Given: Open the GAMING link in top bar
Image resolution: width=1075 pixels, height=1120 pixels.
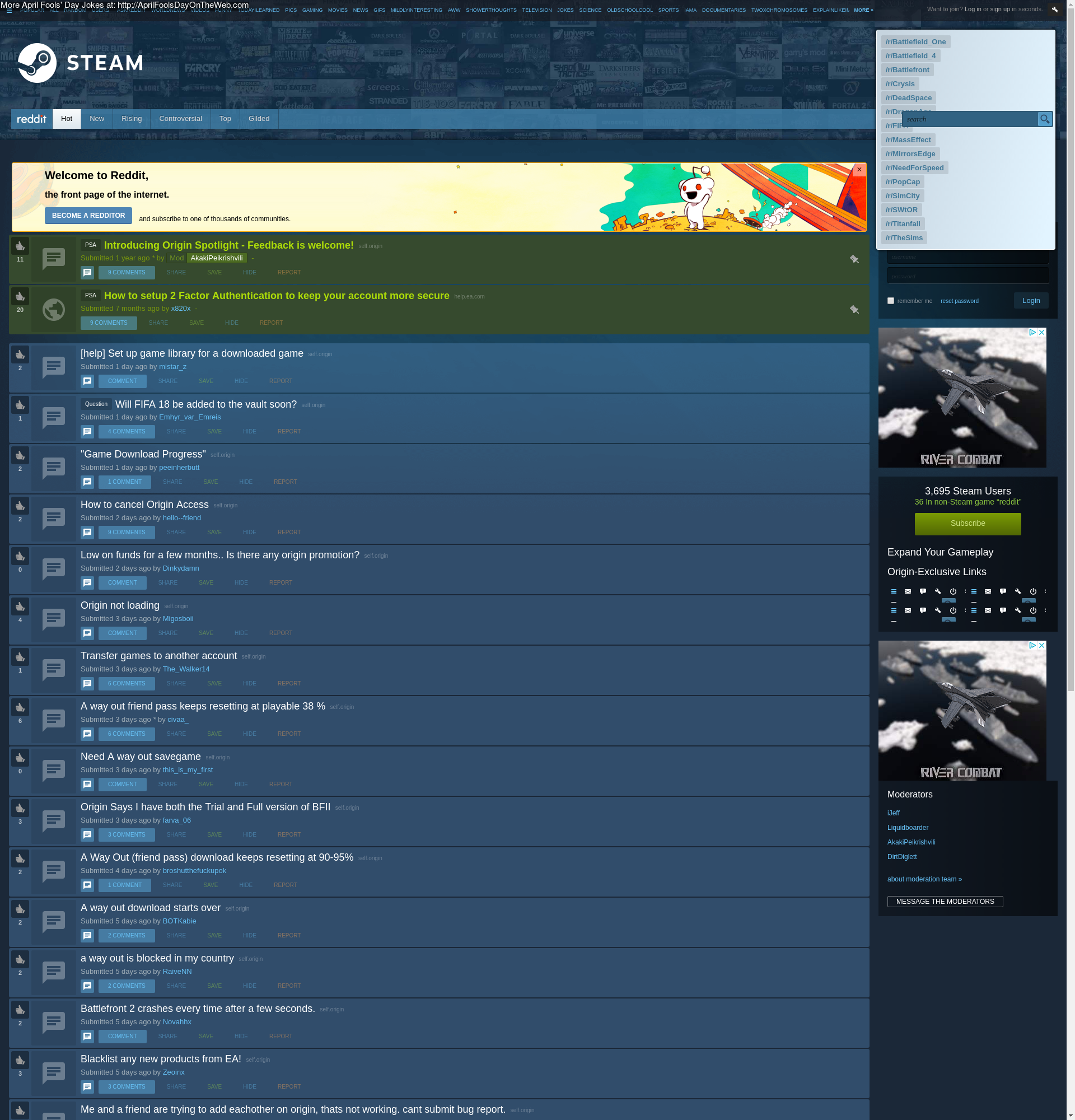Looking at the screenshot, I should coord(312,10).
